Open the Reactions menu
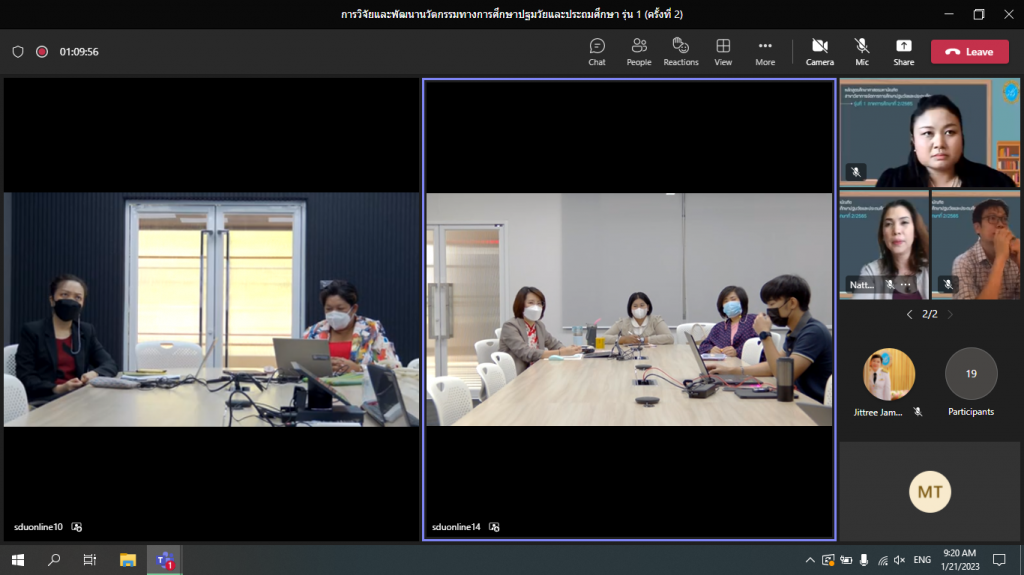 [681, 51]
